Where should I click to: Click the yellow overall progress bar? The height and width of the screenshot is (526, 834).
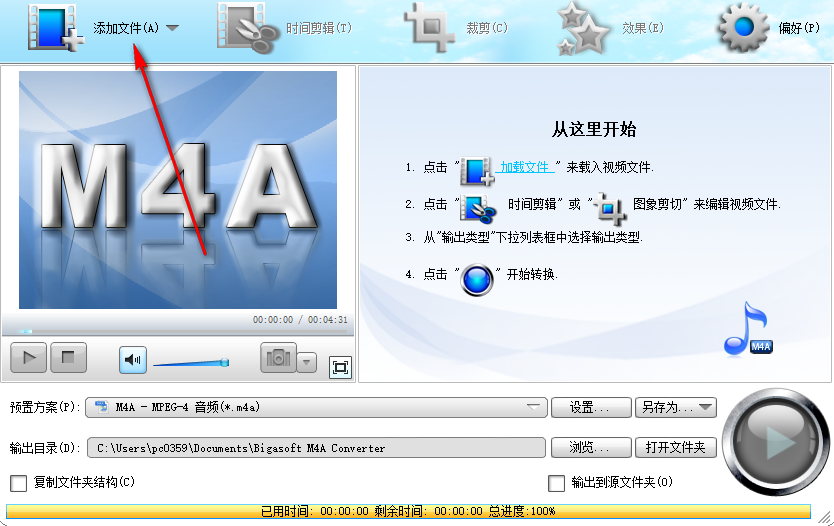click(x=408, y=511)
